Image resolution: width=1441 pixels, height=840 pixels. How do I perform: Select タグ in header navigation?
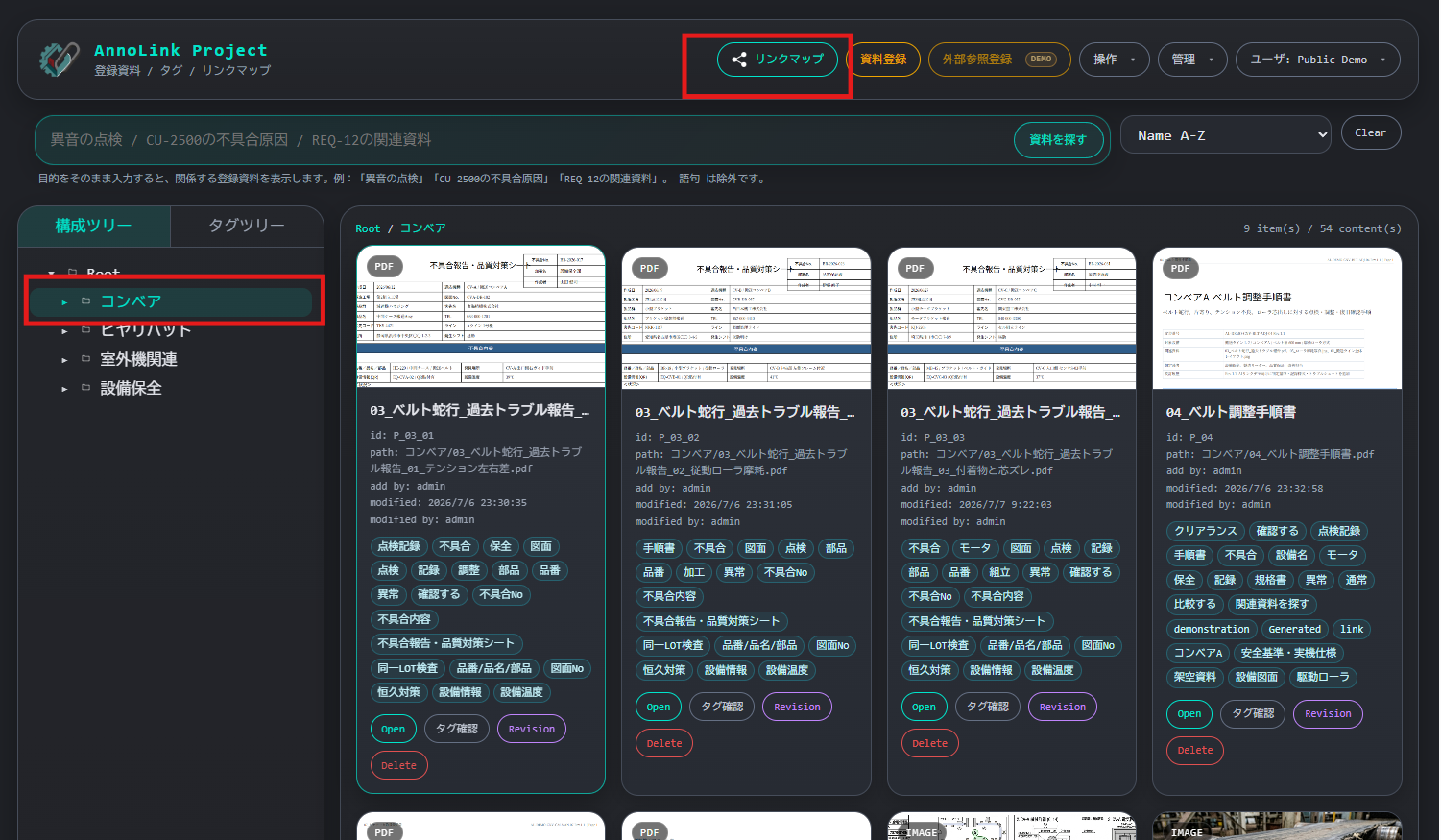(x=171, y=71)
